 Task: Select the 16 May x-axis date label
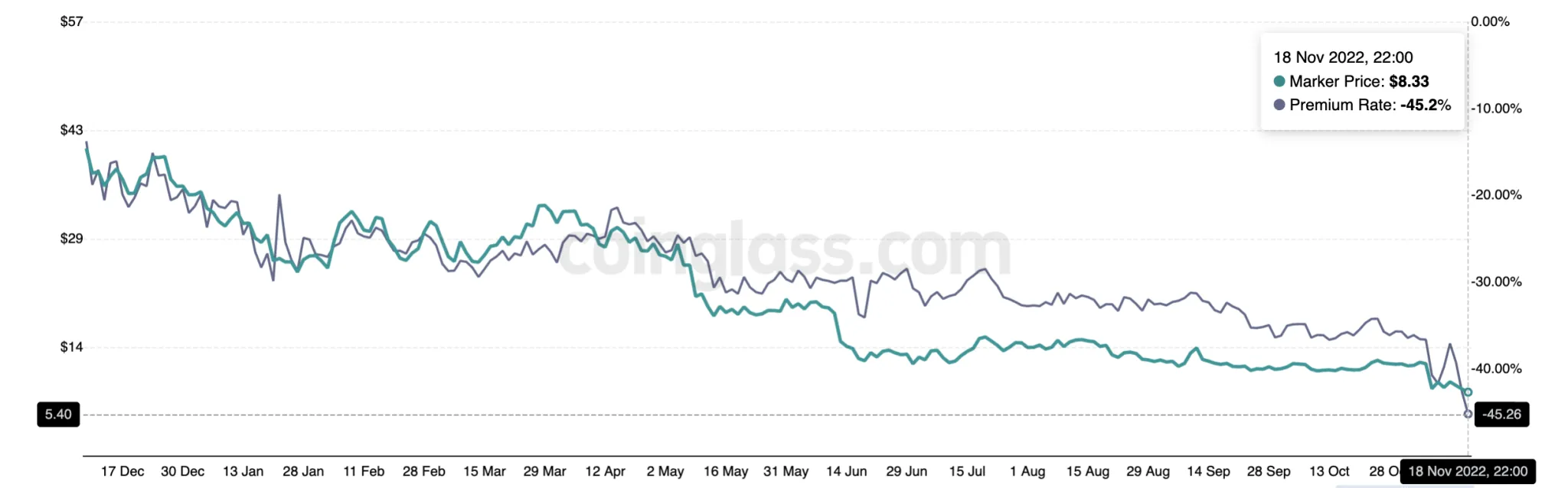click(726, 471)
